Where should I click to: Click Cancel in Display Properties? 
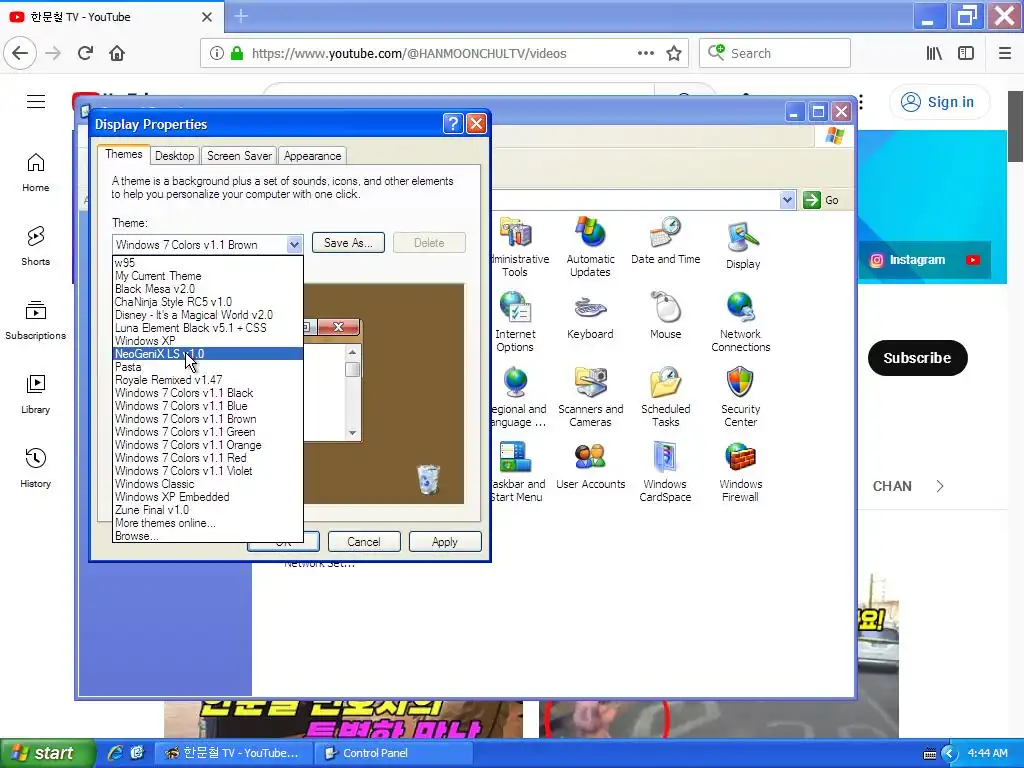(x=364, y=541)
